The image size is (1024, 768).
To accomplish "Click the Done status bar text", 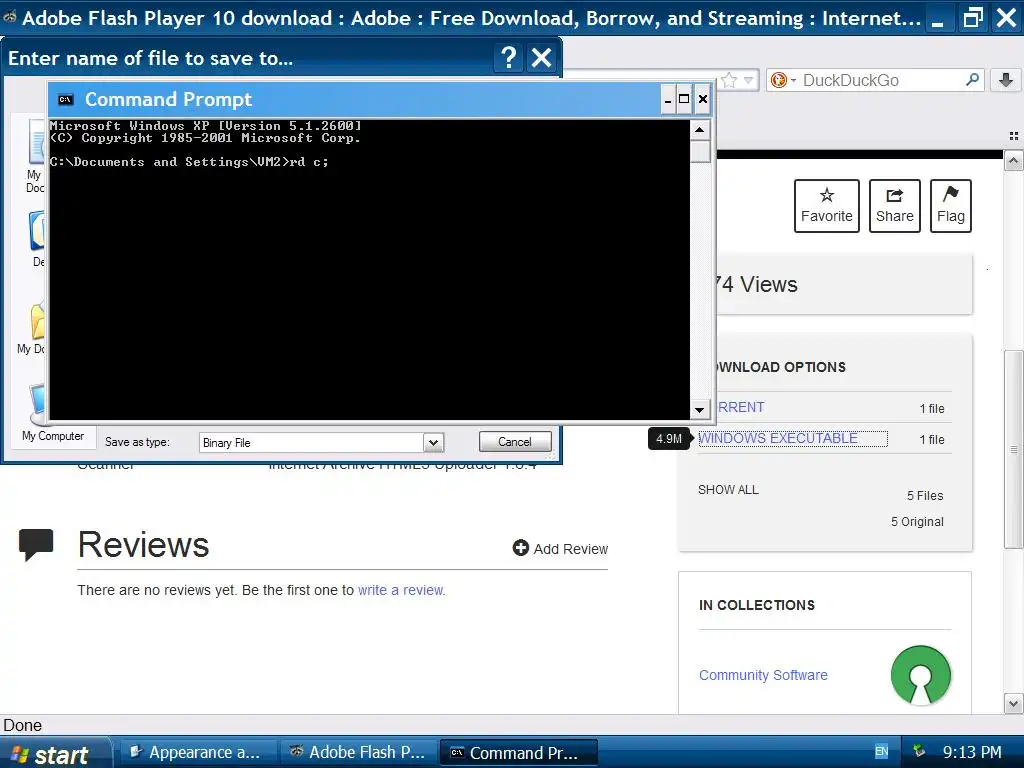I will pyautogui.click(x=22, y=725).
